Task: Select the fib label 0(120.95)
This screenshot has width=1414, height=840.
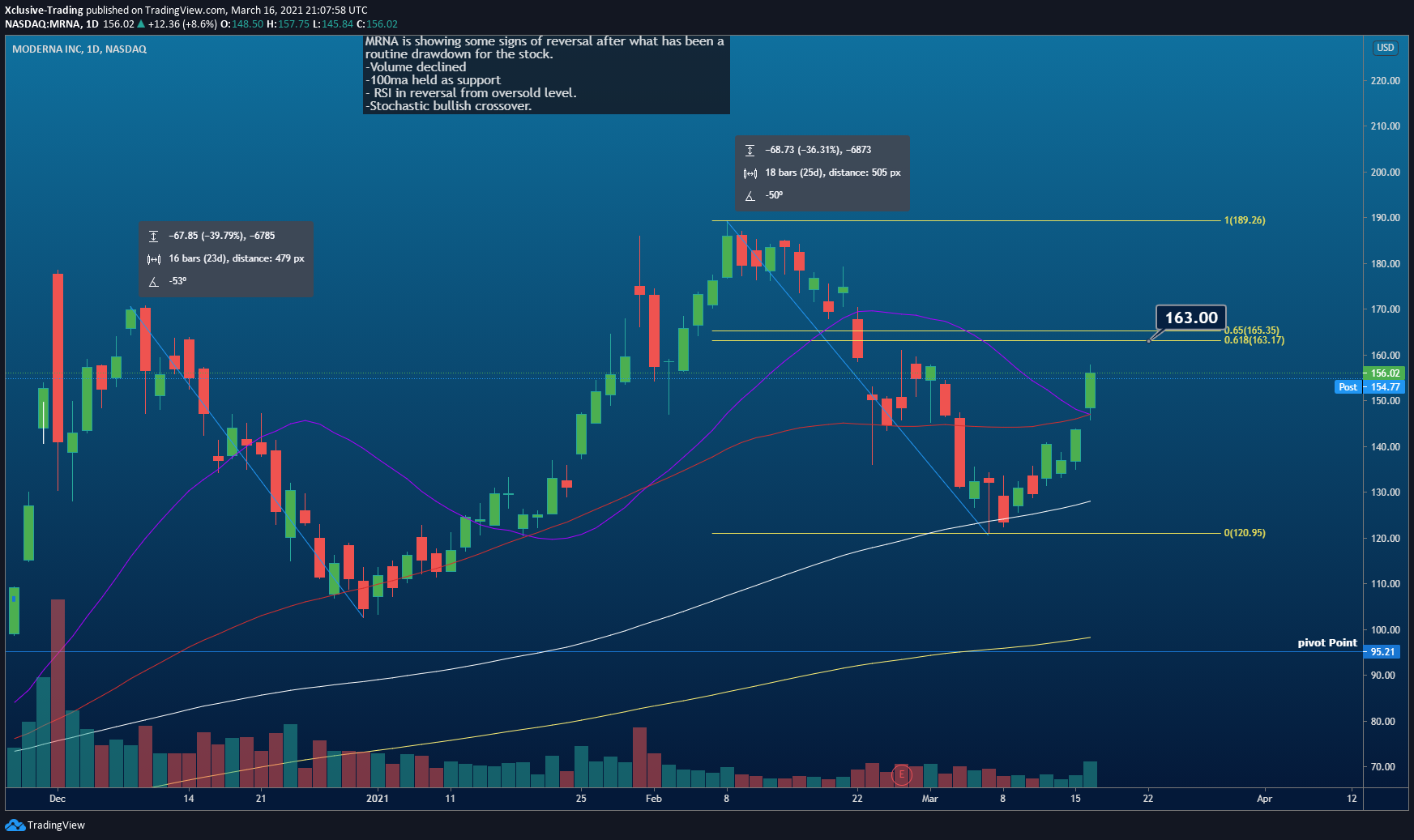Action: tap(1245, 533)
